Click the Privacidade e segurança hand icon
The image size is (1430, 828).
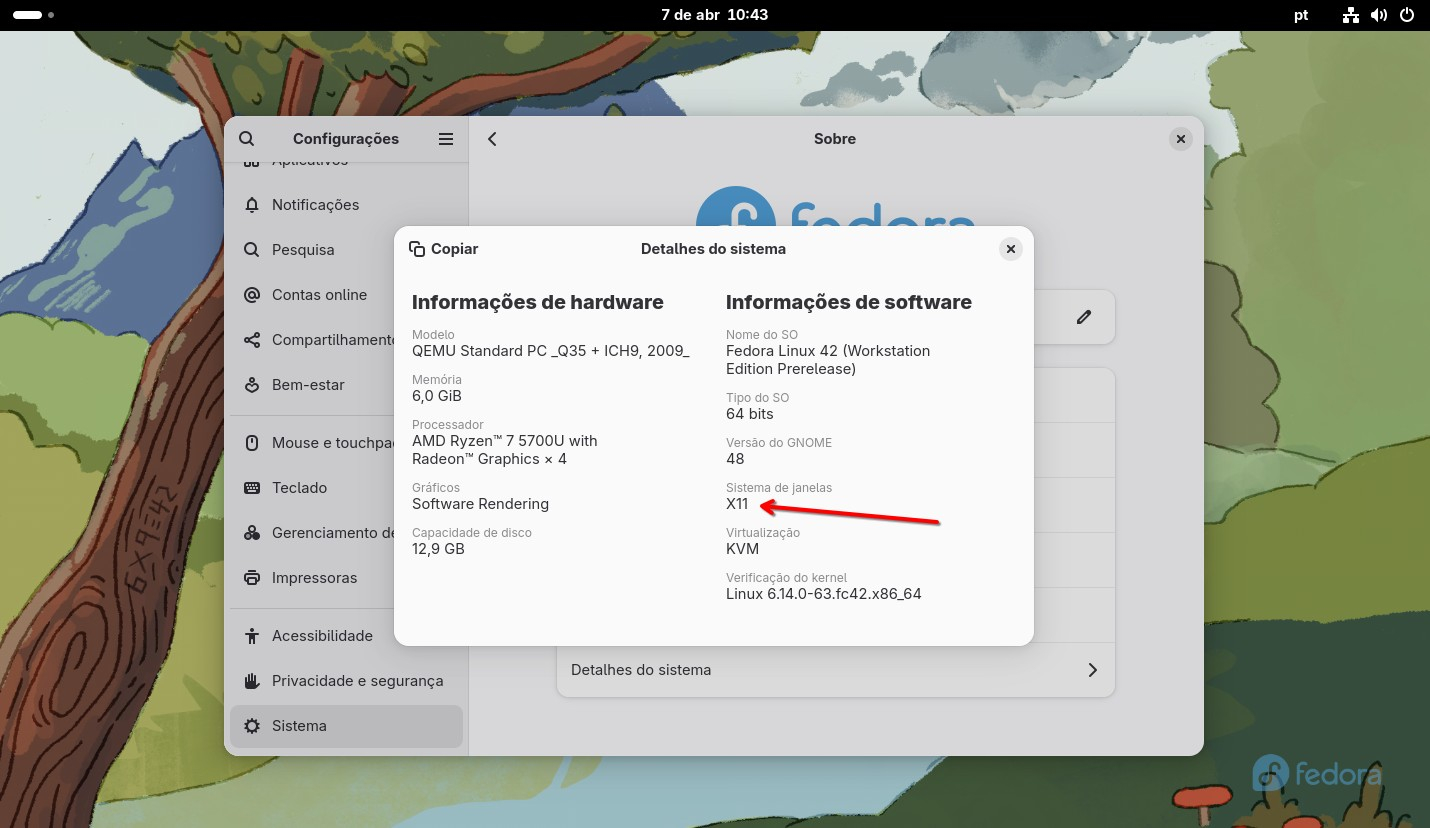click(252, 681)
